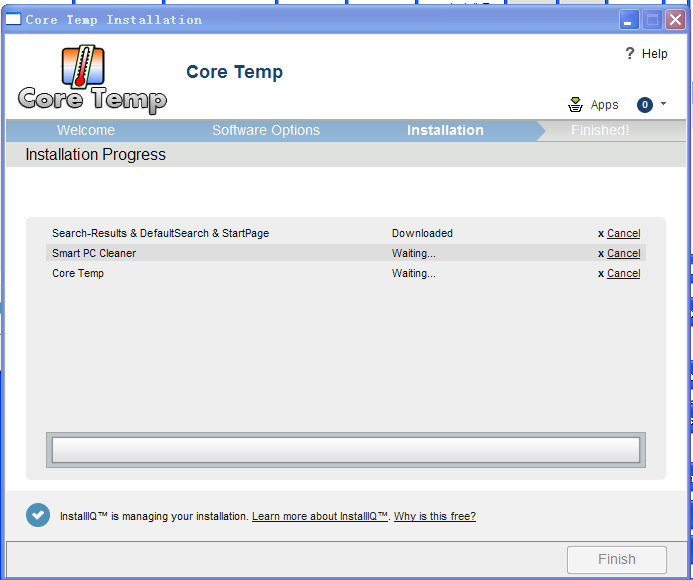Viewport: 693px width, 580px height.
Task: Select the Installation step tab
Action: point(445,130)
